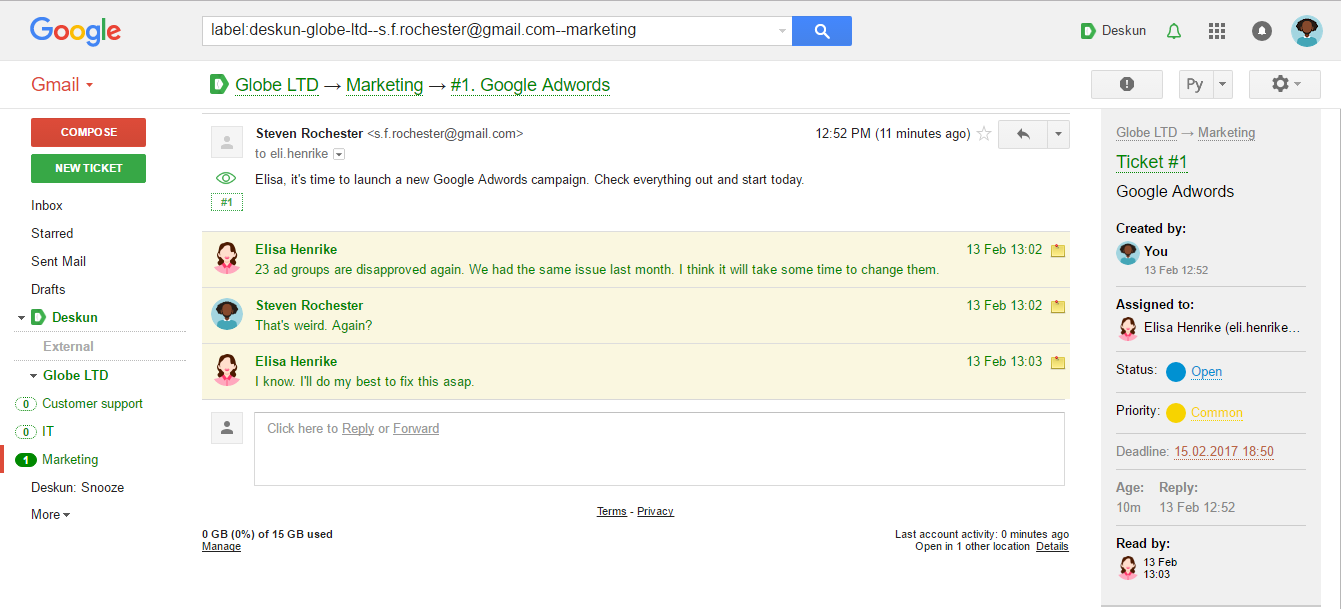Click the COMPOSE button
The image size is (1341, 609).
[x=88, y=132]
